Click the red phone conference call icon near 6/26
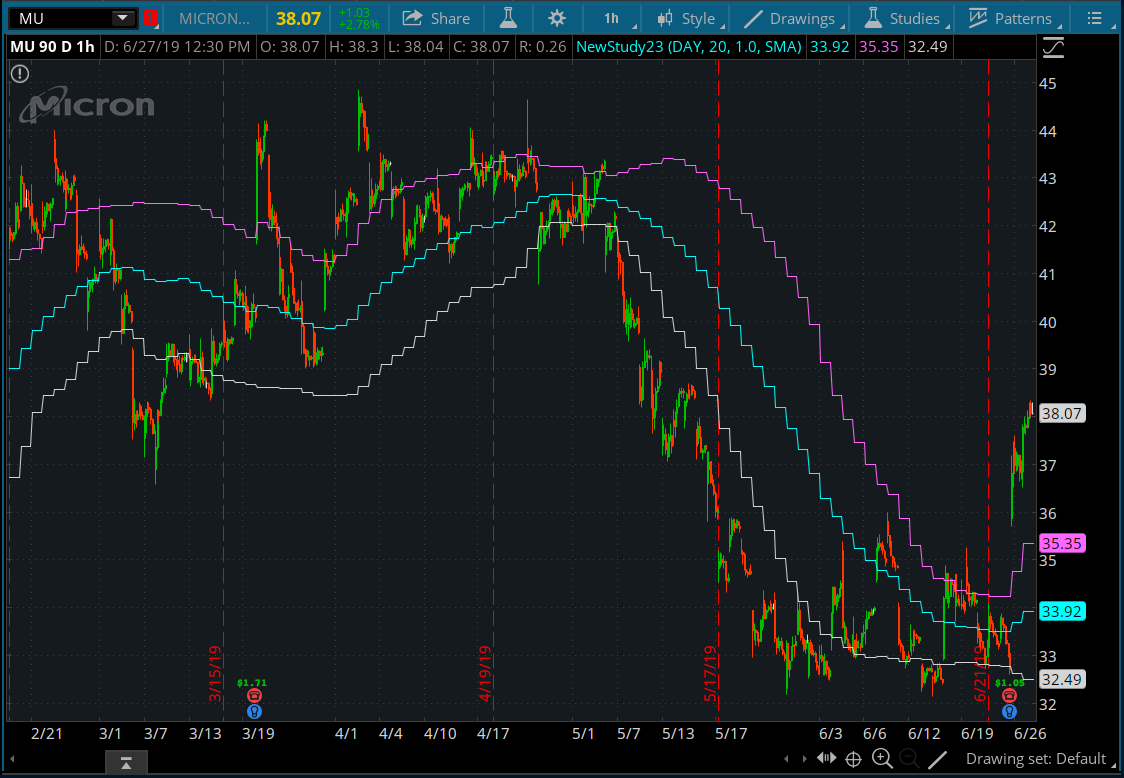Screen dimensions: 1124x778 [x=1009, y=696]
